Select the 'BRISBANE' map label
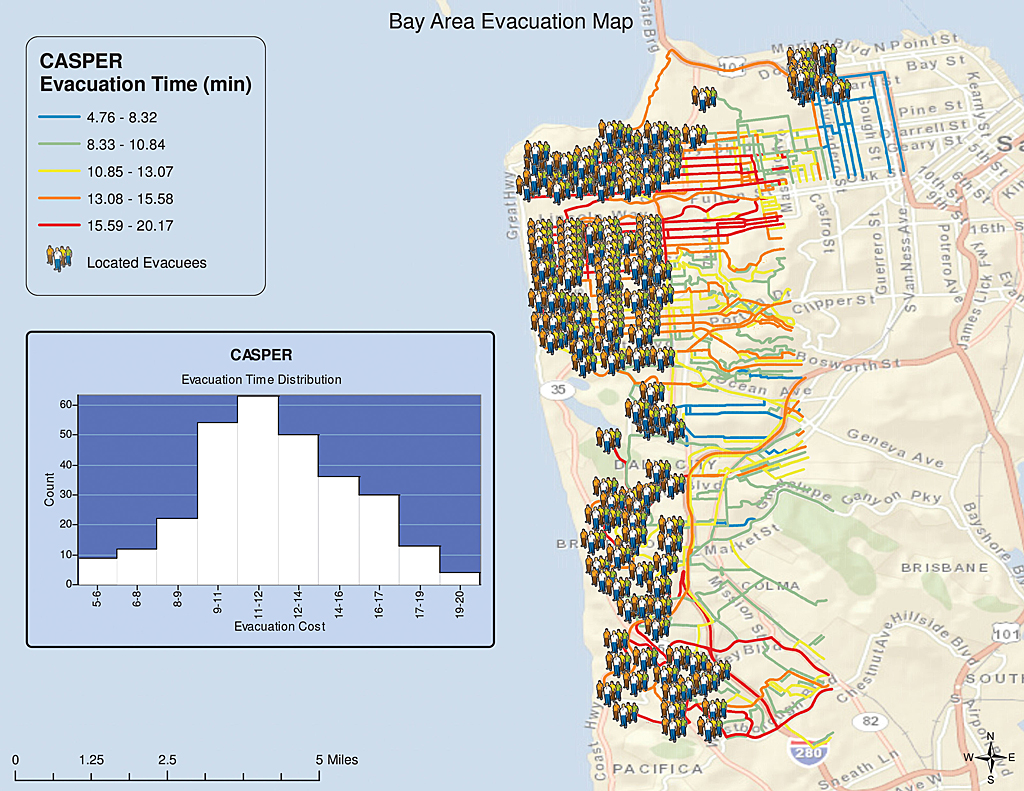1024x791 pixels. point(945,568)
